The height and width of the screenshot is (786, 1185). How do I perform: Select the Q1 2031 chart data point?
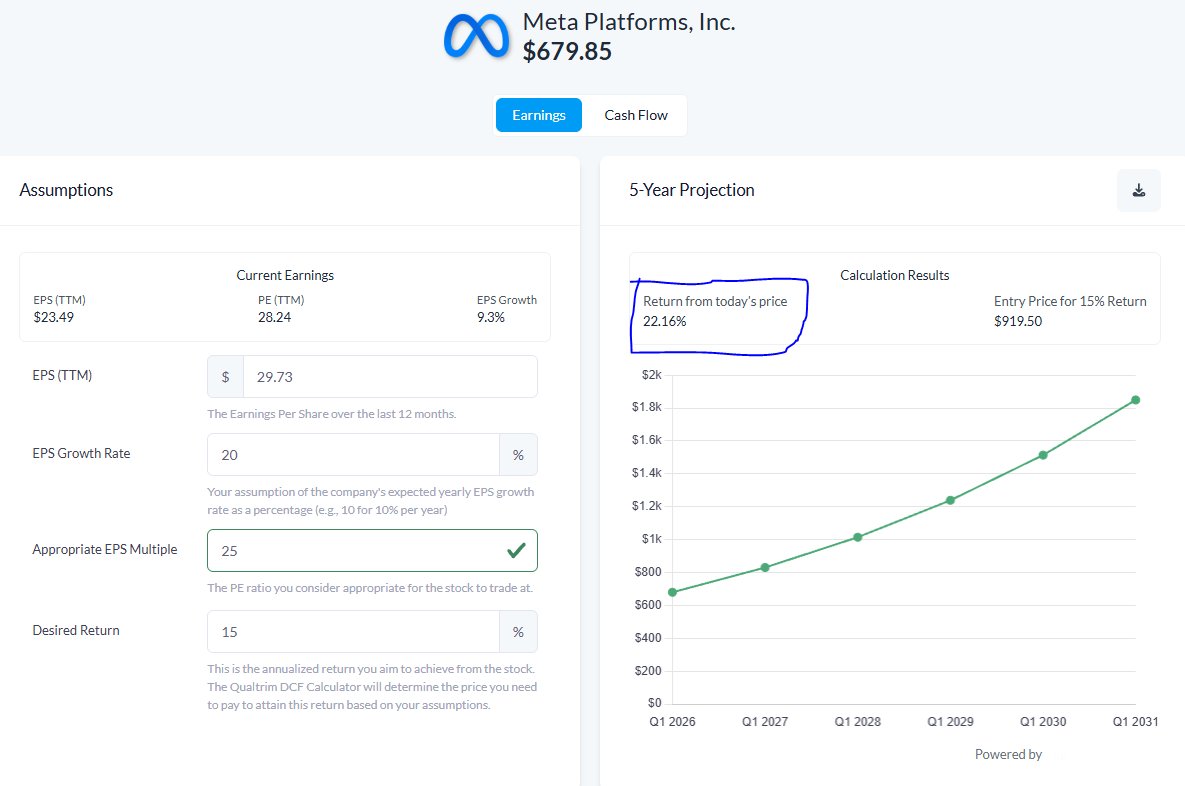click(x=1135, y=400)
